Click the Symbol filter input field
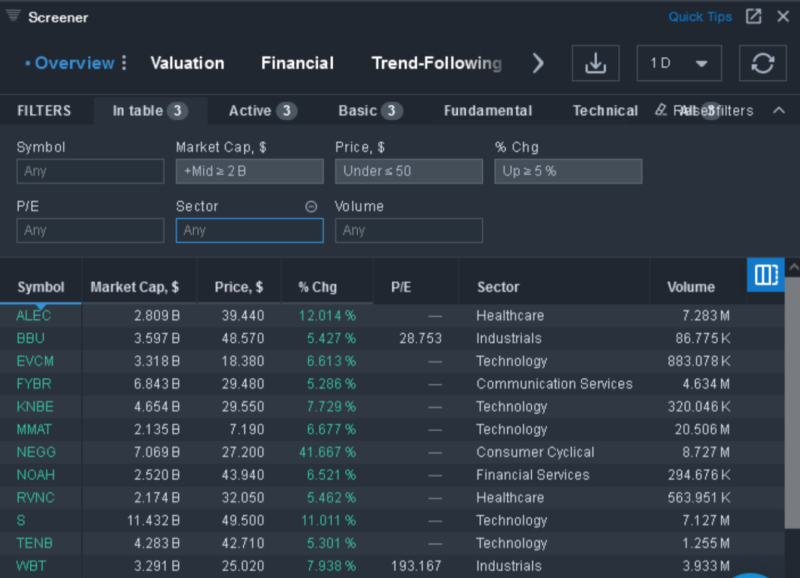 [x=90, y=171]
